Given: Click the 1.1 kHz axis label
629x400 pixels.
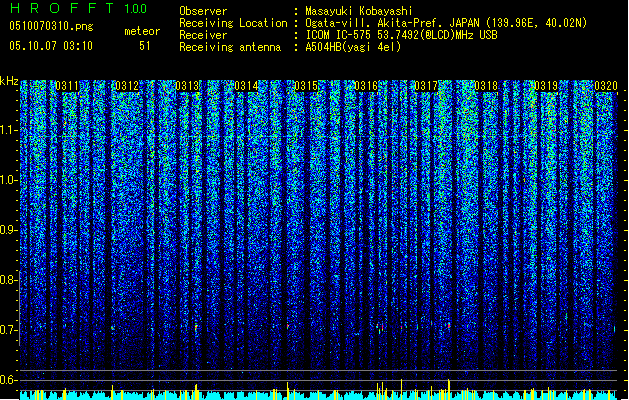Looking at the screenshot, I should click(x=9, y=130).
